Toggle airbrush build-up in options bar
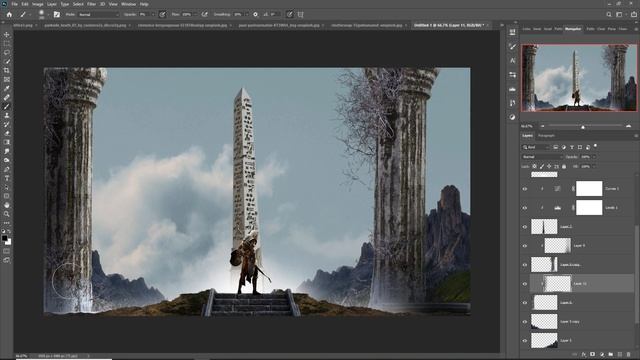 204,14
